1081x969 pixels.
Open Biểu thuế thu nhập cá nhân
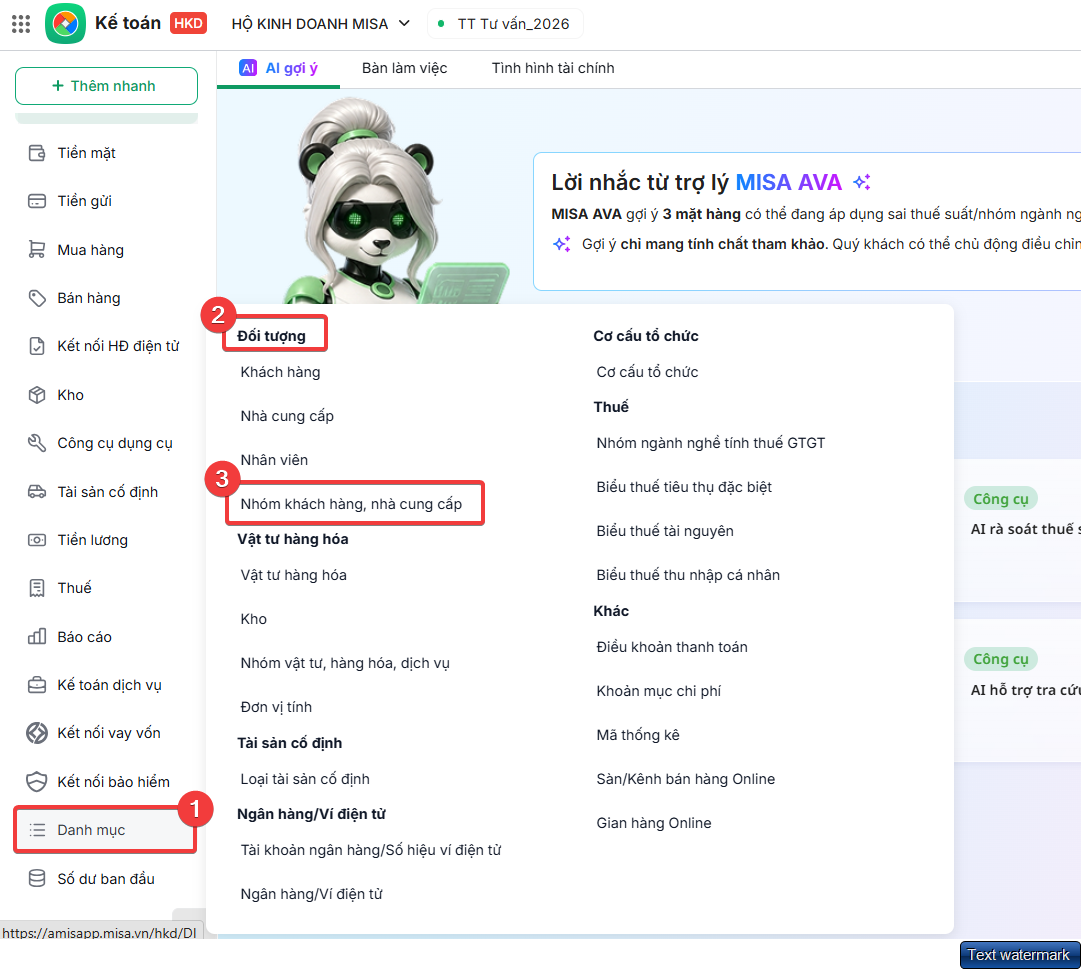coord(688,575)
